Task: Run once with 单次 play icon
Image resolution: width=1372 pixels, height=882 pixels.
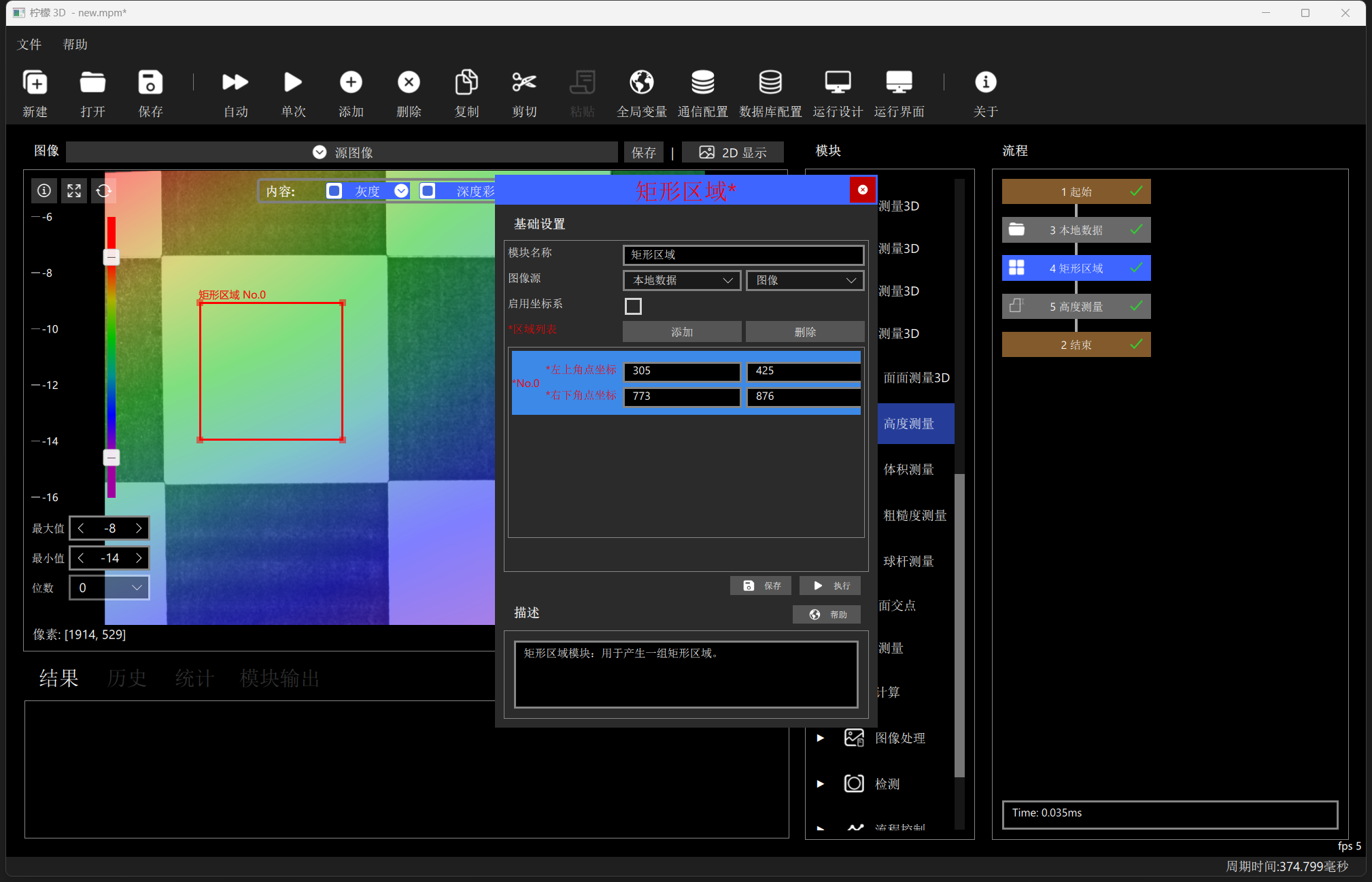Action: [x=293, y=83]
